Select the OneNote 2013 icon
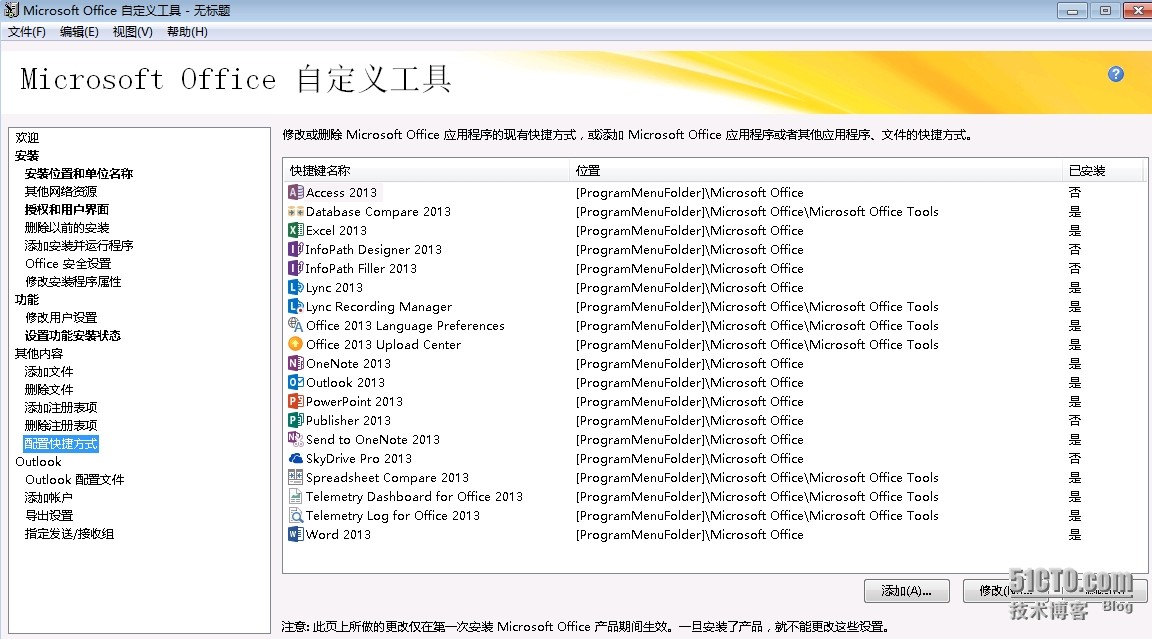 pos(295,364)
